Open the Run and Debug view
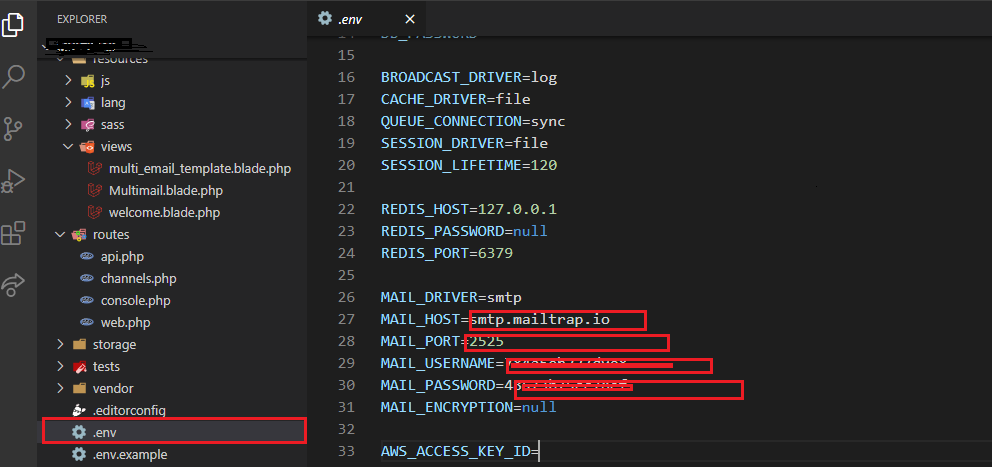 [x=14, y=181]
